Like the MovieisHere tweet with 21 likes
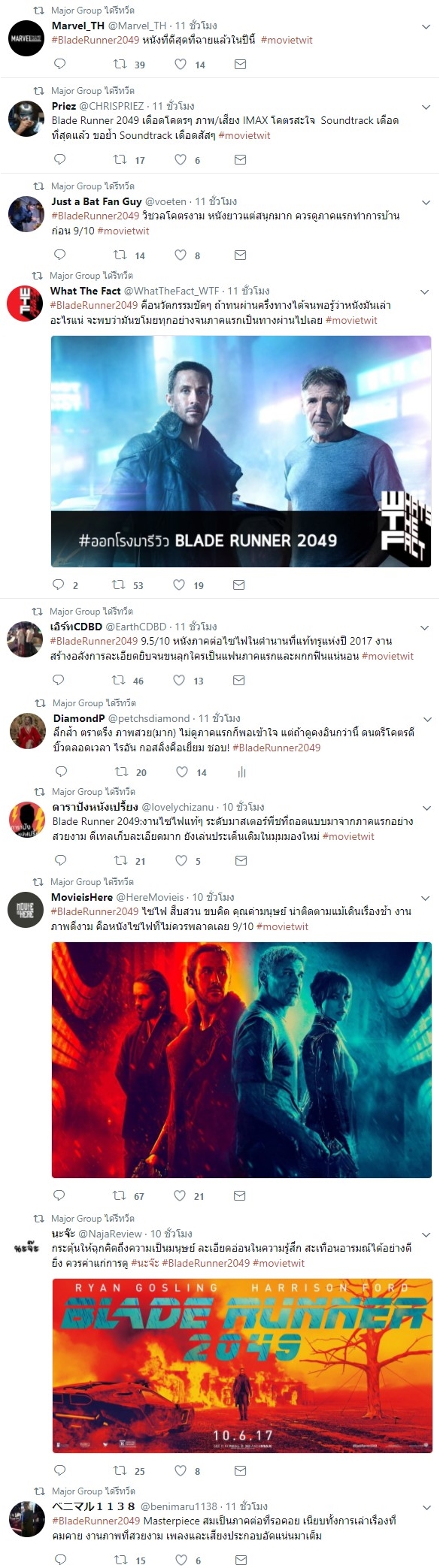 pos(180,1195)
